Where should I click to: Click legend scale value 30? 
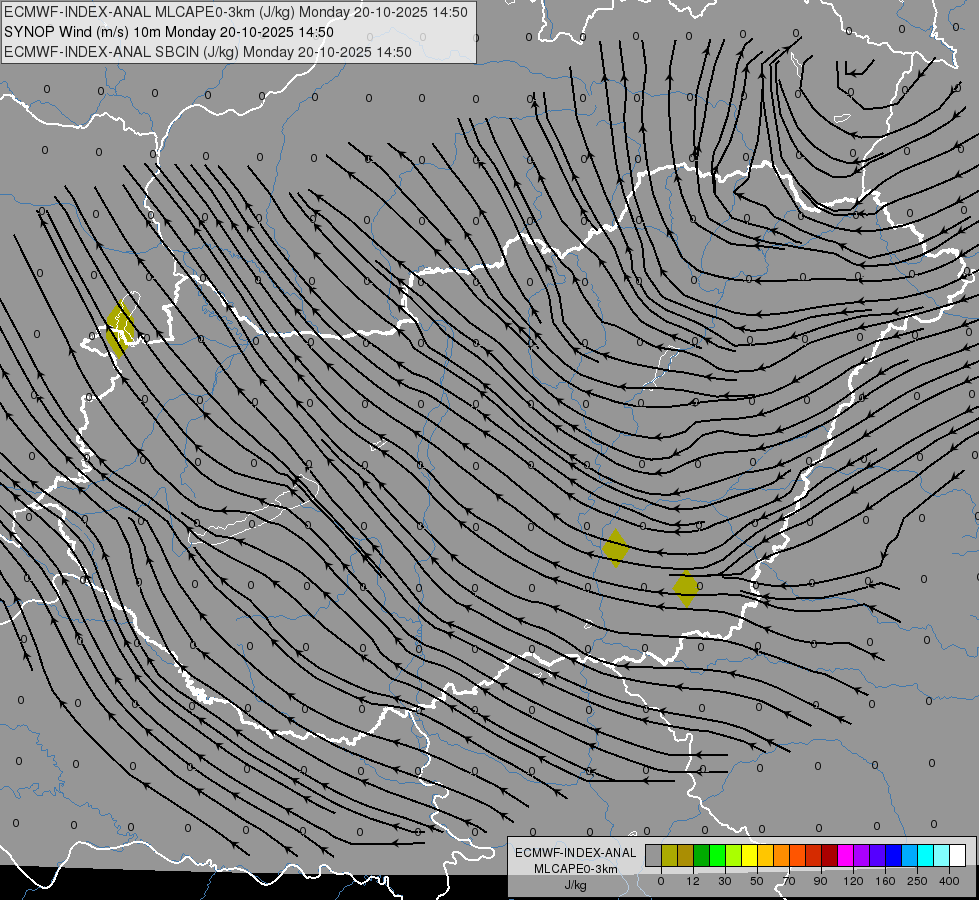pos(725,881)
